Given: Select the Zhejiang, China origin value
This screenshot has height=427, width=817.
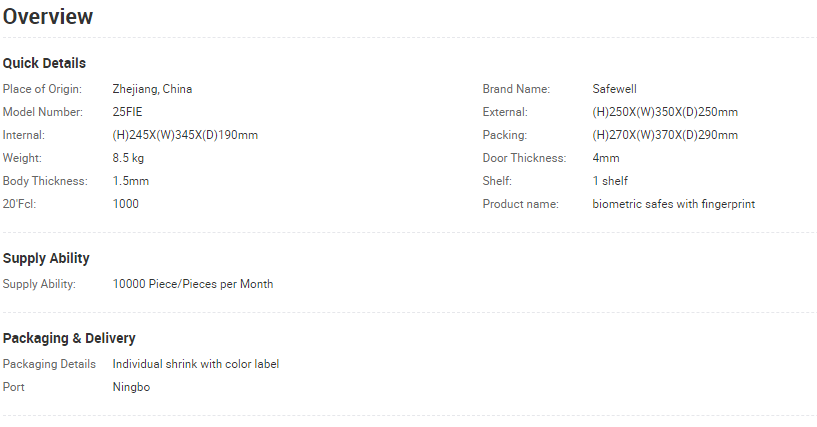Looking at the screenshot, I should 152,89.
